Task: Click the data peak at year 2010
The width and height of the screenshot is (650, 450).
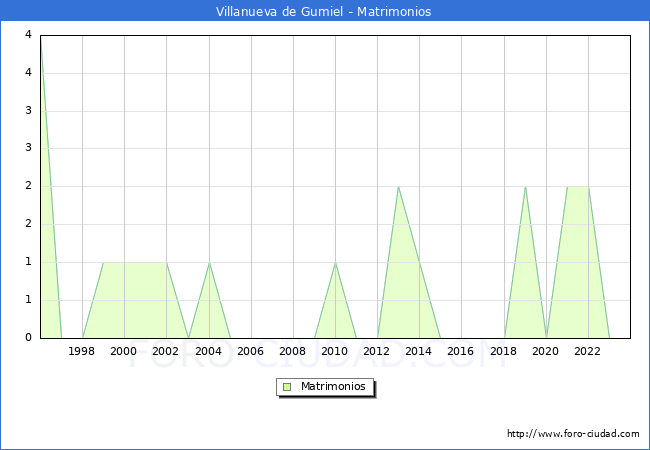Action: tap(335, 263)
